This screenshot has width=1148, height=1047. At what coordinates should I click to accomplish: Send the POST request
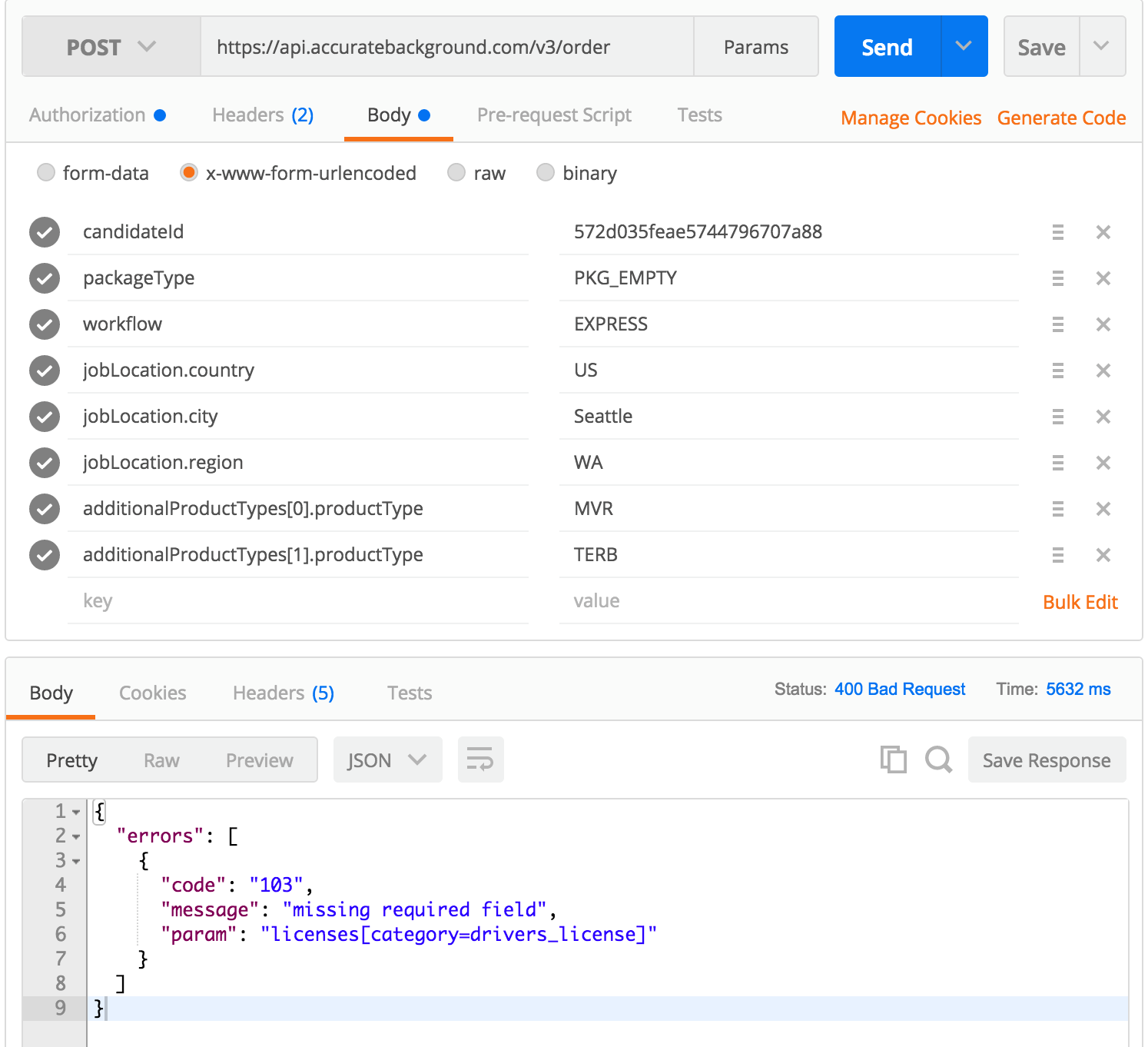(888, 47)
